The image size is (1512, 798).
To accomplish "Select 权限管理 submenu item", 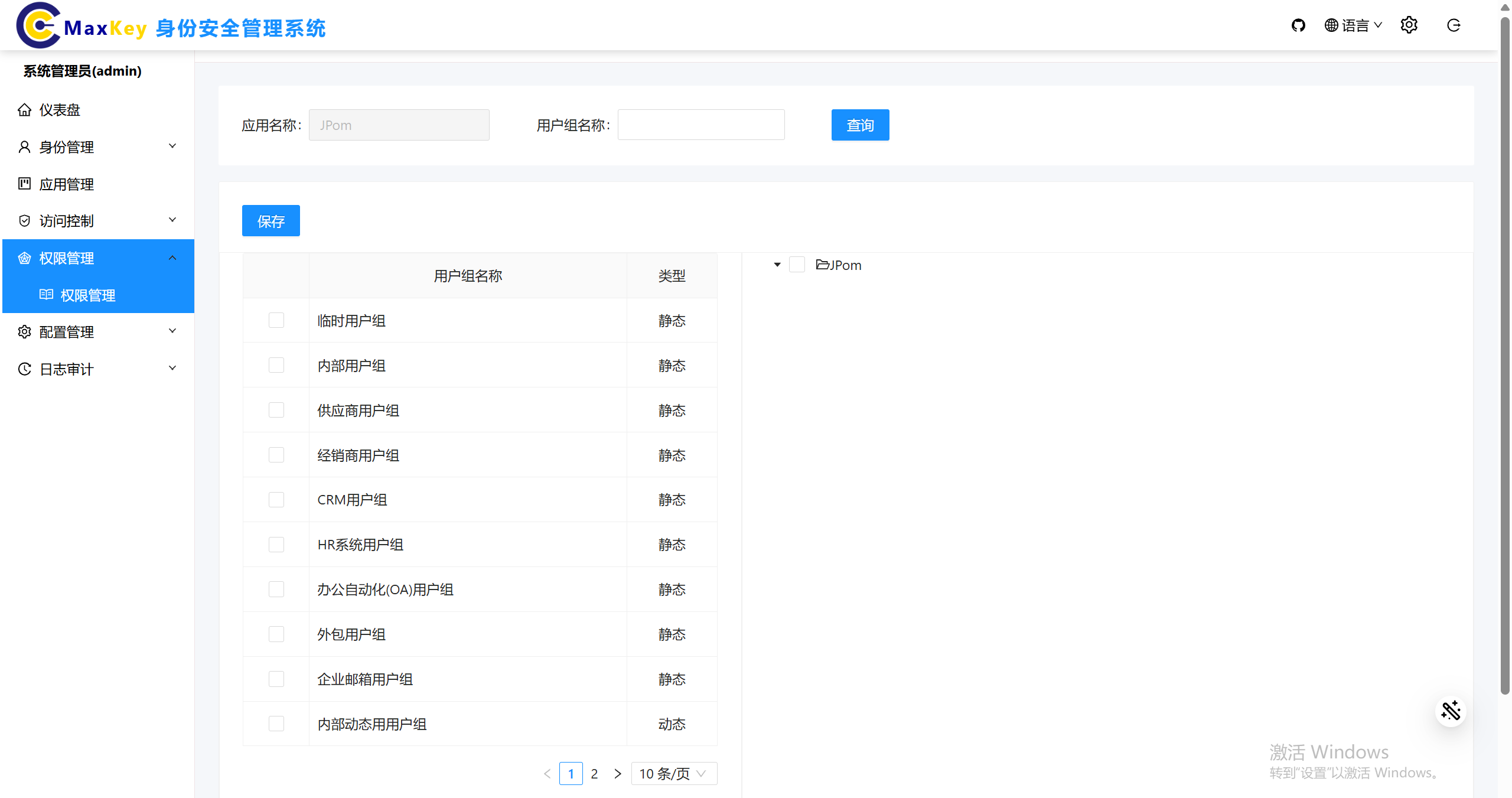I will (89, 295).
